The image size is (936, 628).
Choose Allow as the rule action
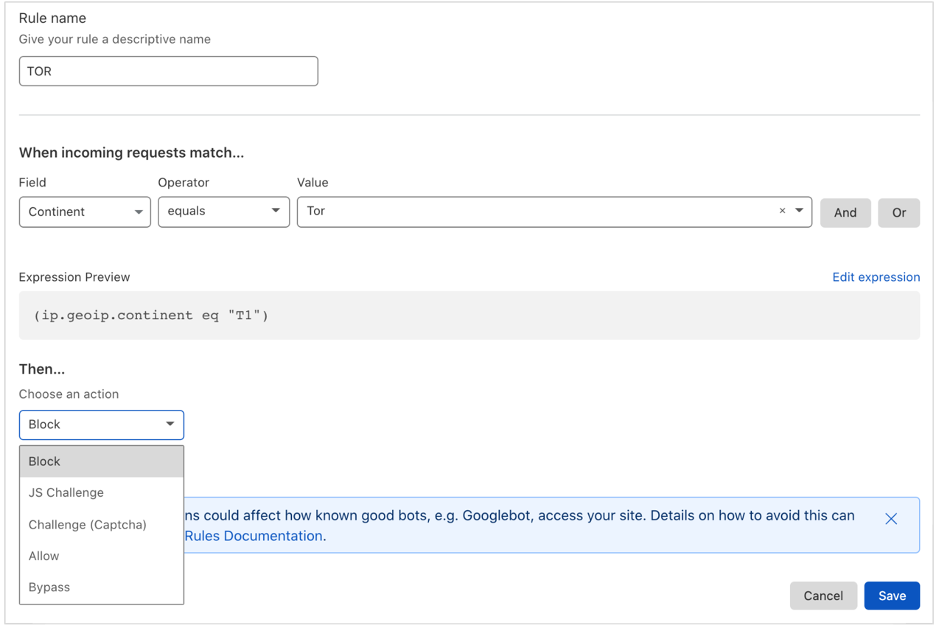101,555
